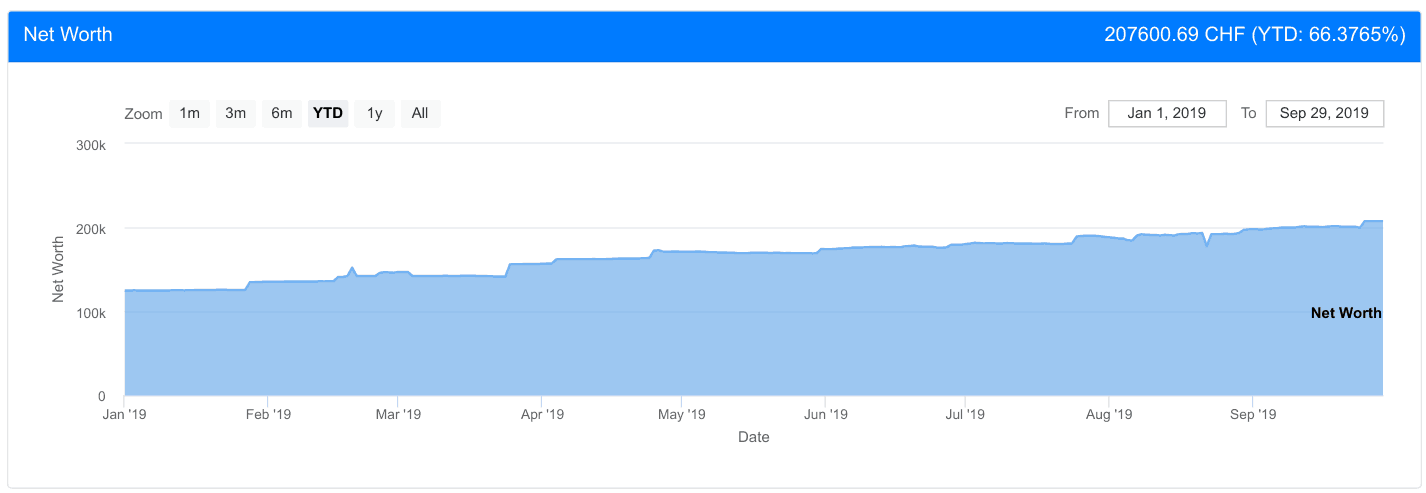Viewport: 1426px width, 493px height.
Task: Toggle the Net Worth series label
Action: (1346, 313)
